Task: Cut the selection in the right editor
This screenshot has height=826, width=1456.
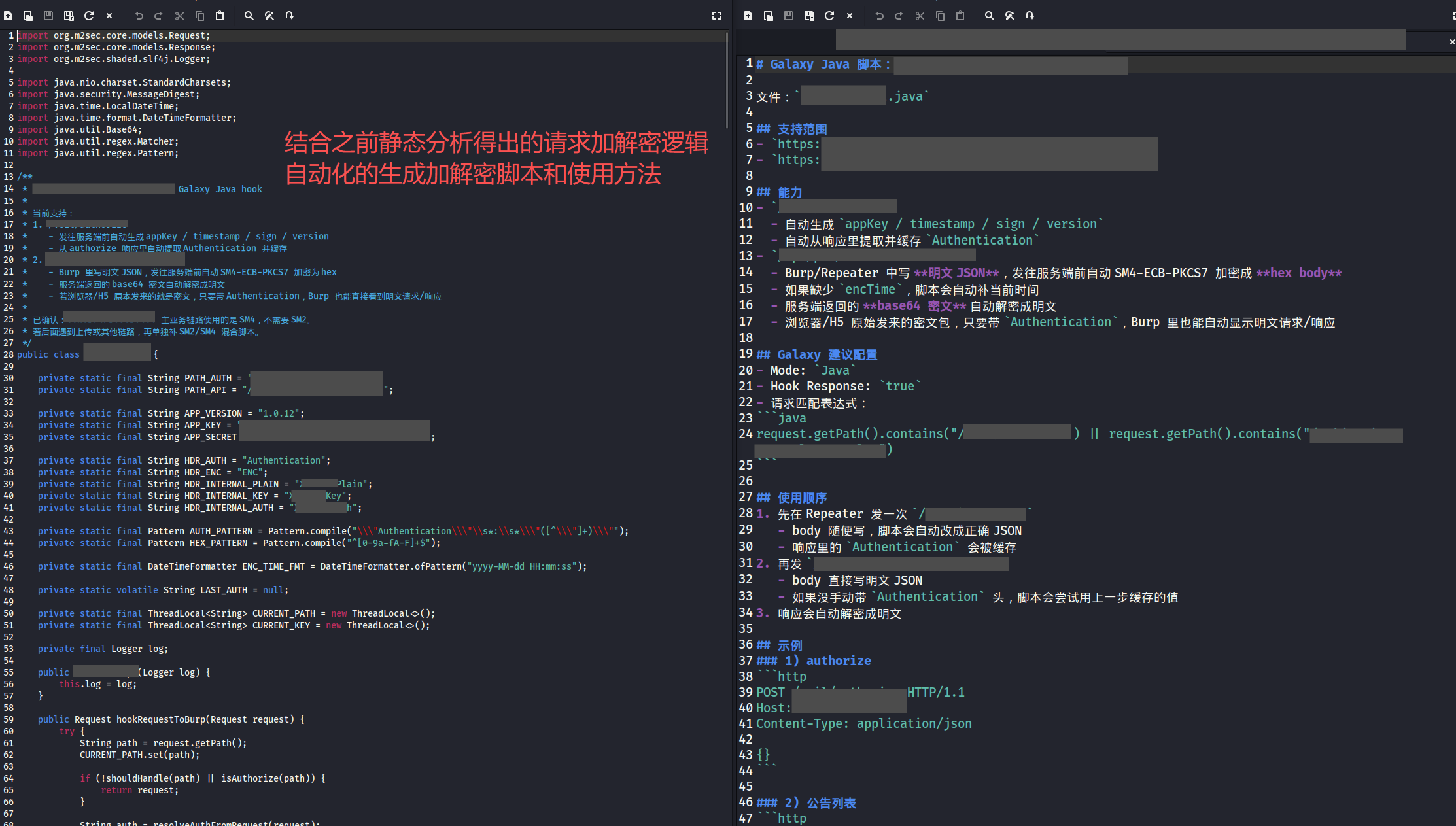Action: (x=920, y=16)
